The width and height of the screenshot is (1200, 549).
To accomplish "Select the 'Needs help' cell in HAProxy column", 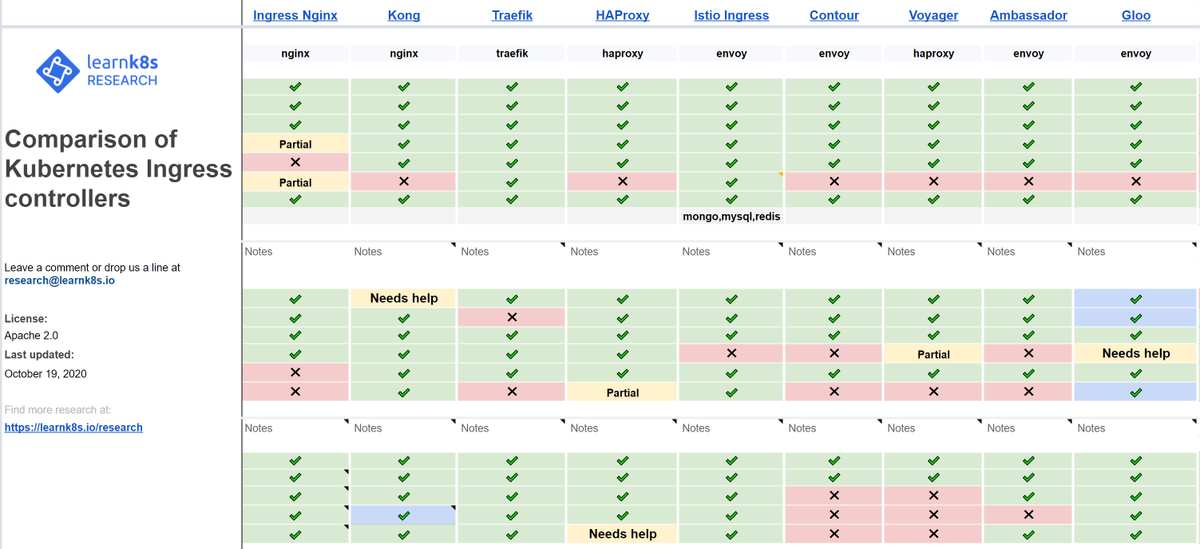I will (622, 534).
